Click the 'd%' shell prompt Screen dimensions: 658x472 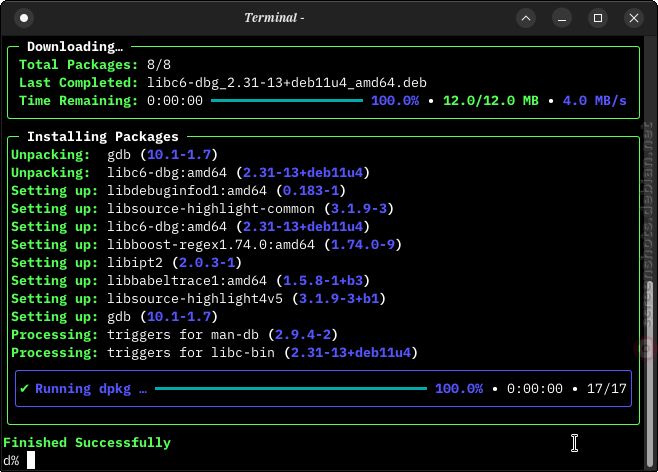click(11, 461)
